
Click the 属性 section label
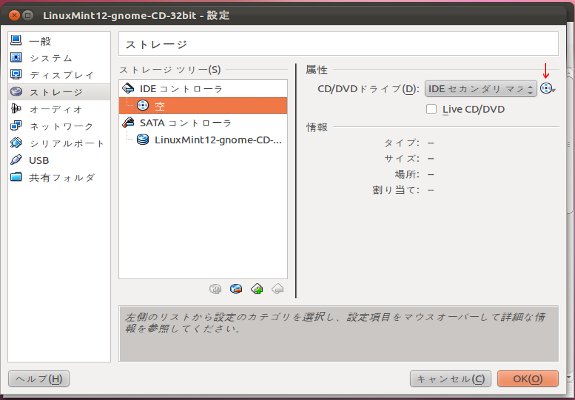316,70
